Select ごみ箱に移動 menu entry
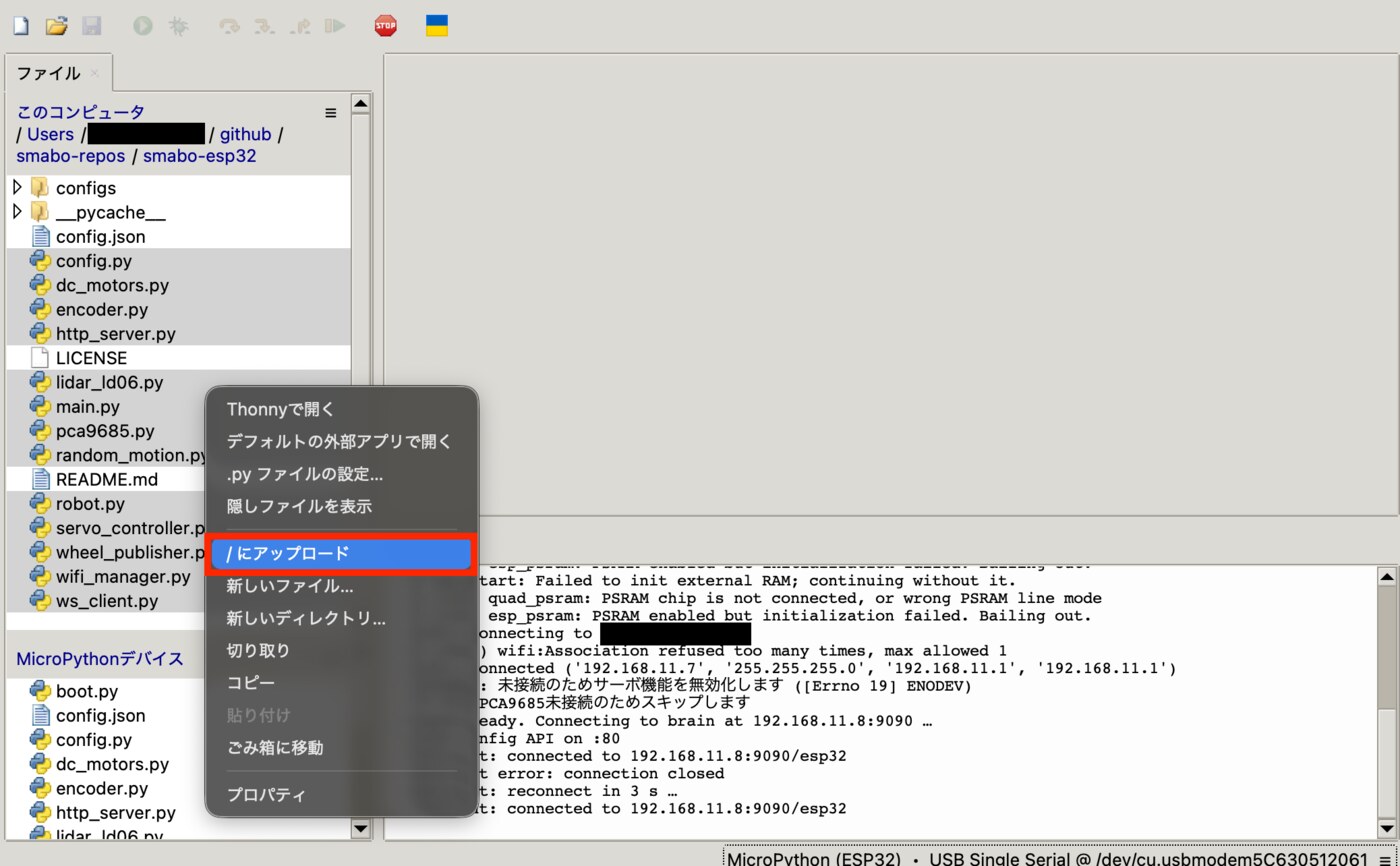 [341, 747]
